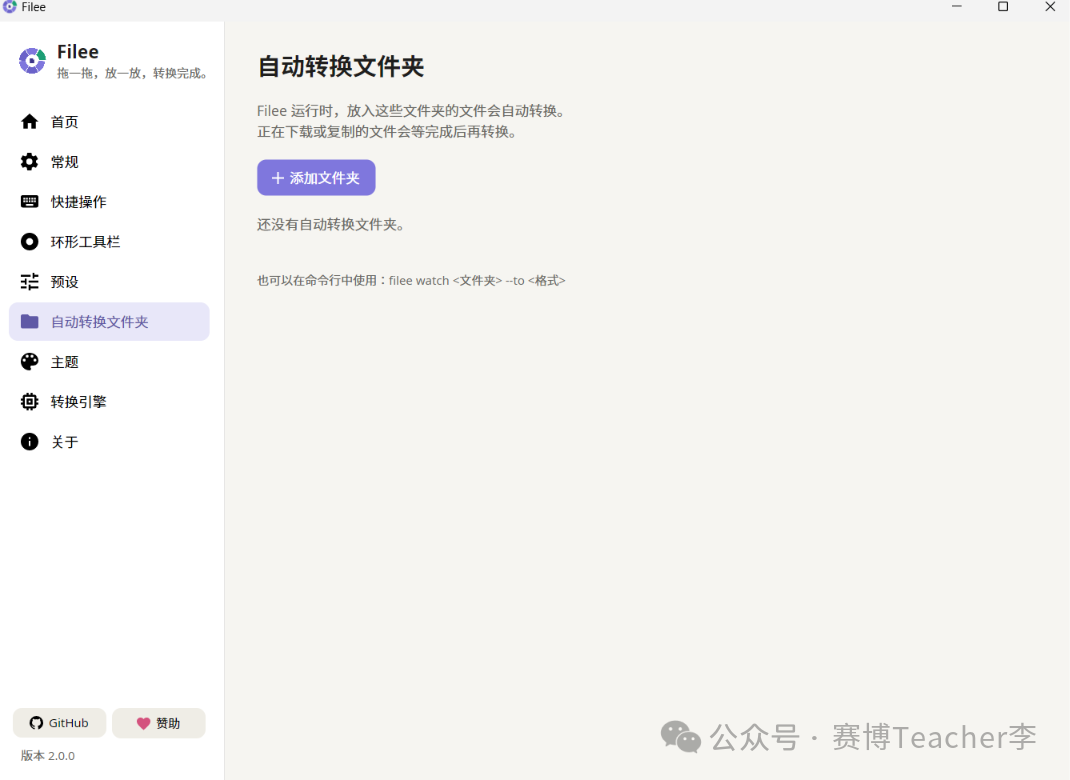Click the line 正在下载或复制的文件会等完成后再转换
The width and height of the screenshot is (1070, 780).
tap(388, 132)
